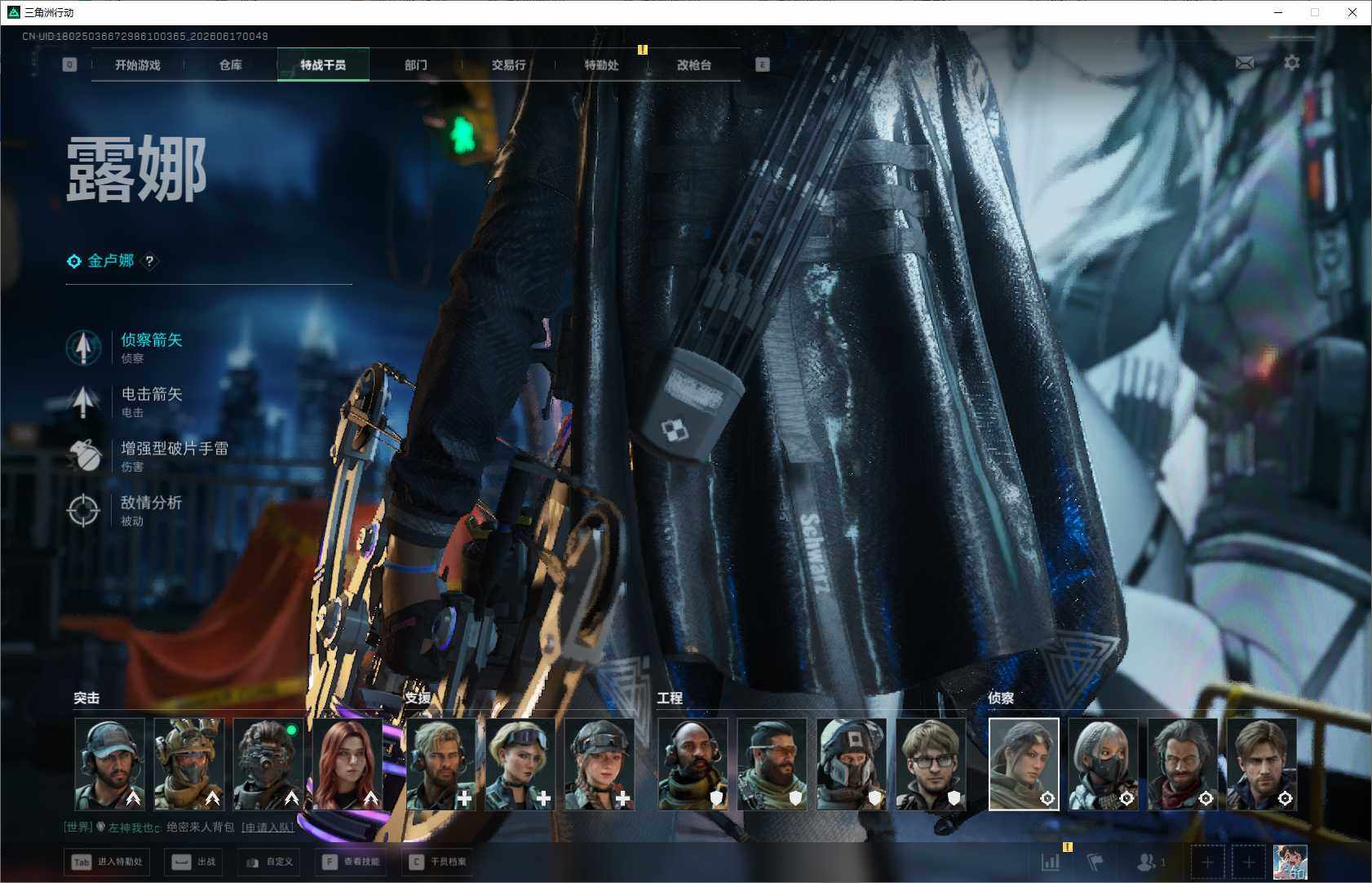
Task: Open the bar chart statistics icon
Action: [x=1051, y=862]
